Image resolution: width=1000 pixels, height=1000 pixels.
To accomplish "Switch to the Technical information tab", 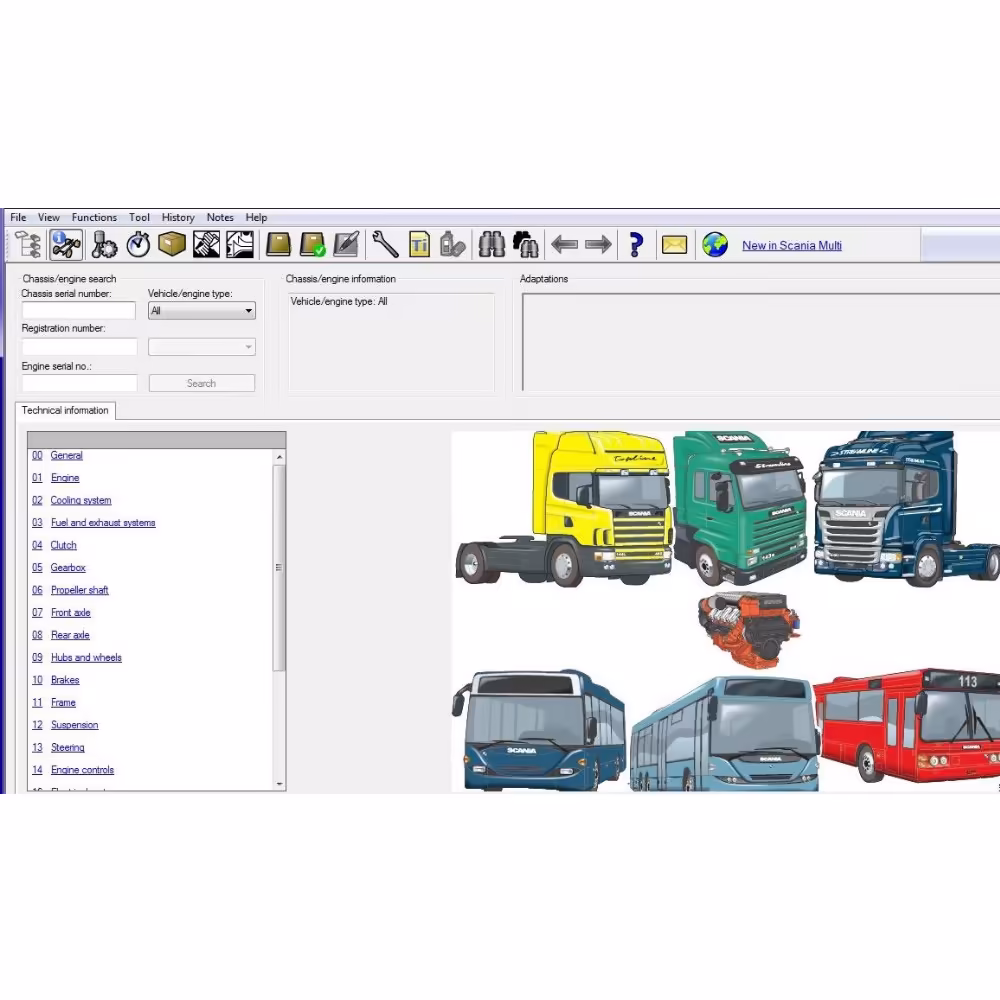I will pyautogui.click(x=65, y=410).
